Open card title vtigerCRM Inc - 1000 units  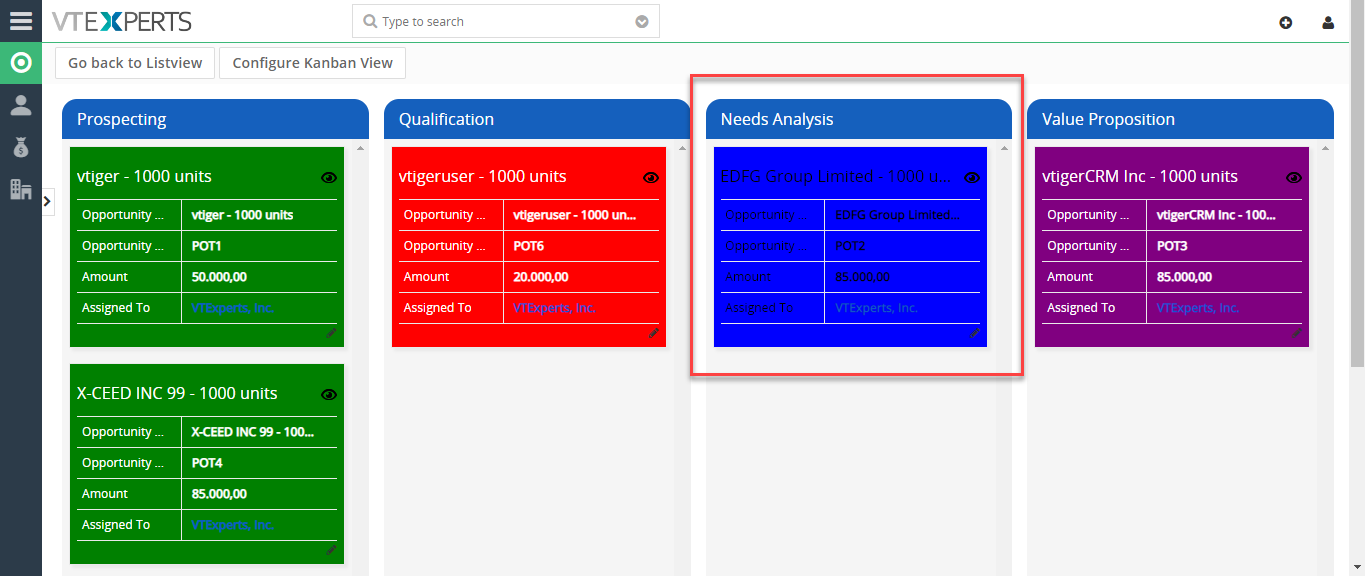(x=1140, y=176)
